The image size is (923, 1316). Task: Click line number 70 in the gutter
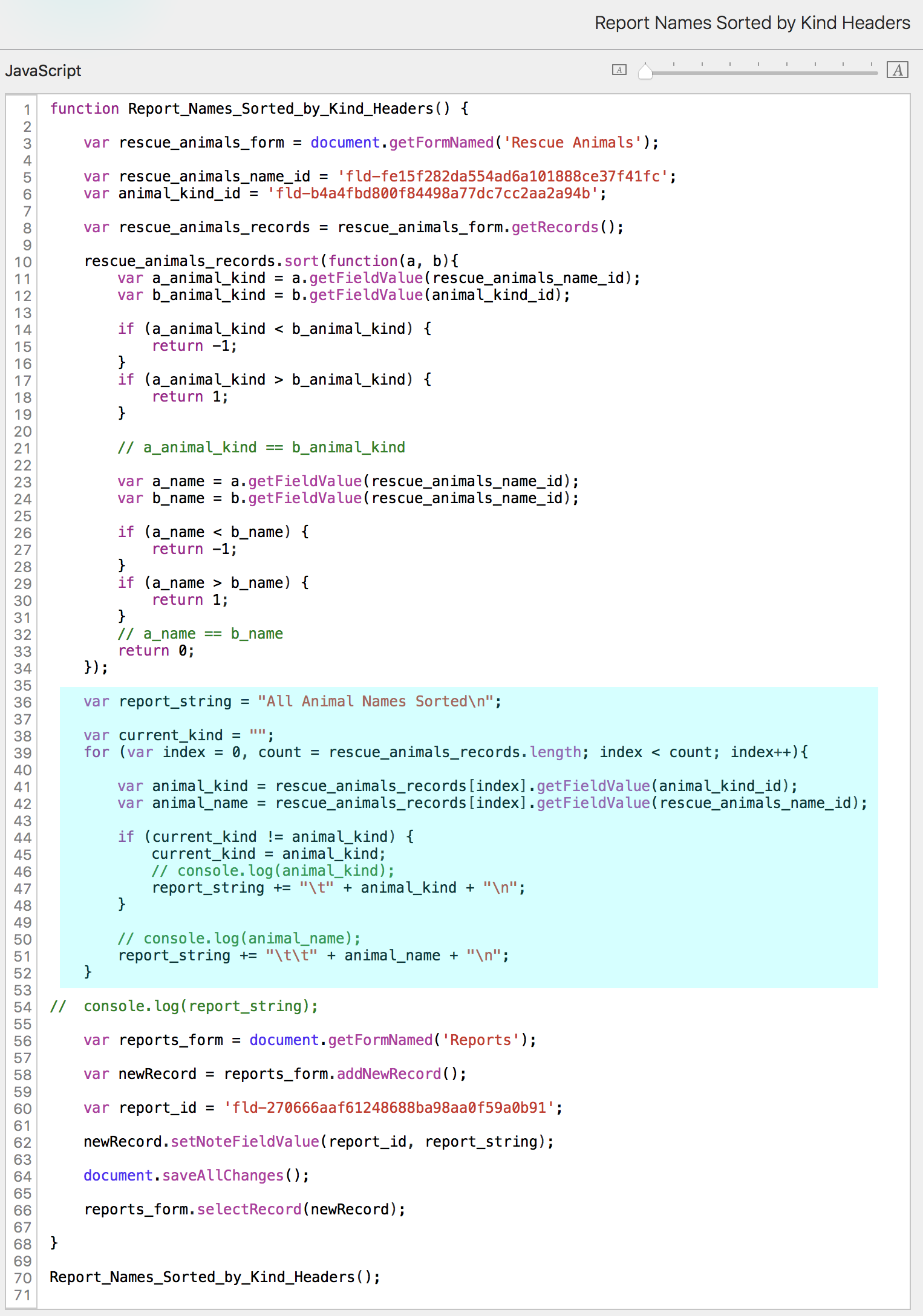pyautogui.click(x=22, y=1278)
